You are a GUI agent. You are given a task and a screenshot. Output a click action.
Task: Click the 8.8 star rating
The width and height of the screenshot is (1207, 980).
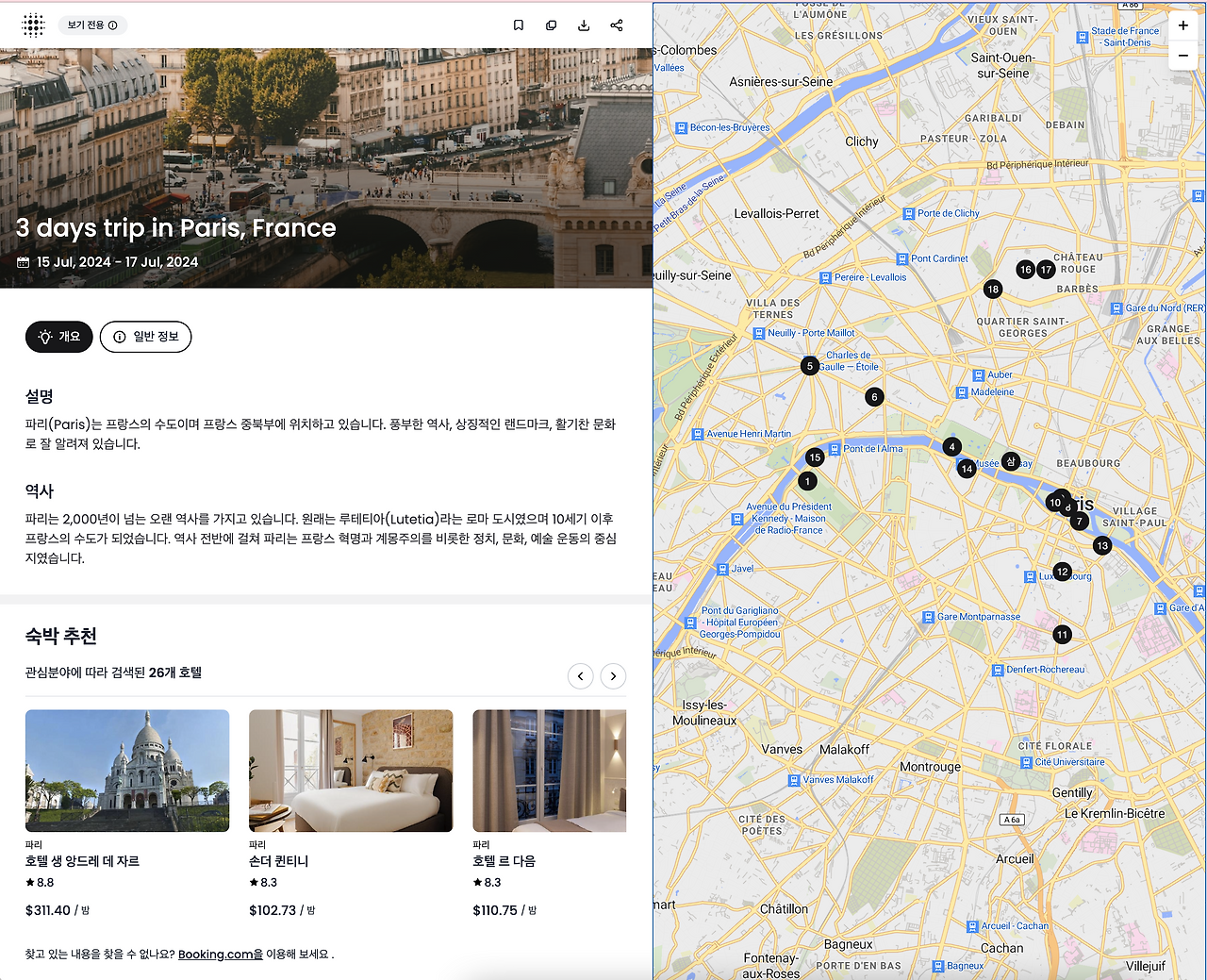[x=40, y=883]
